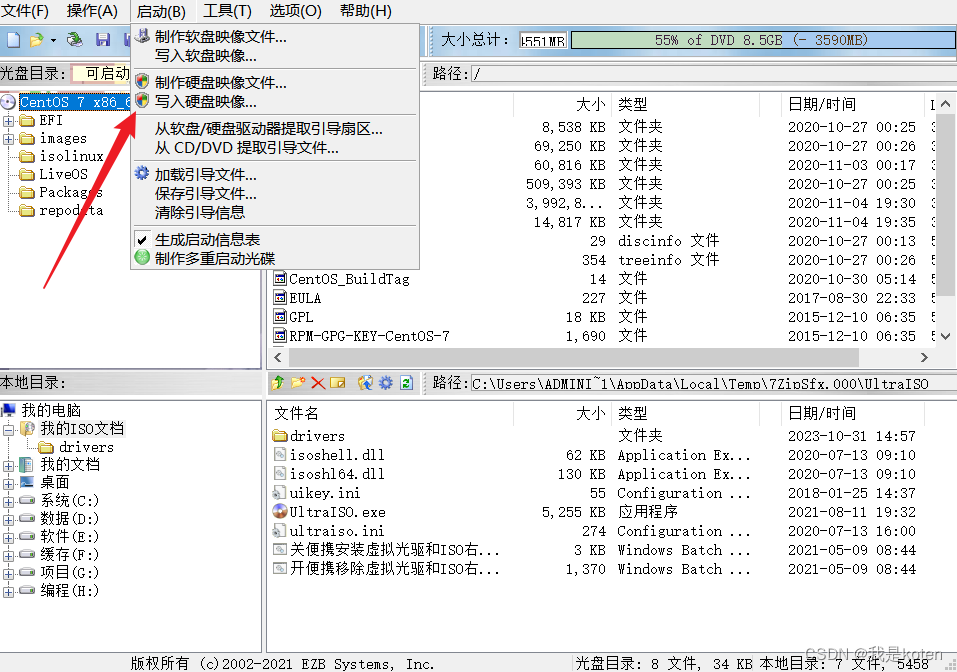Screen dimensions: 957x672
Task: Click the RPM-GPG-KEY-CentOS-7 file icon
Action: (280, 336)
